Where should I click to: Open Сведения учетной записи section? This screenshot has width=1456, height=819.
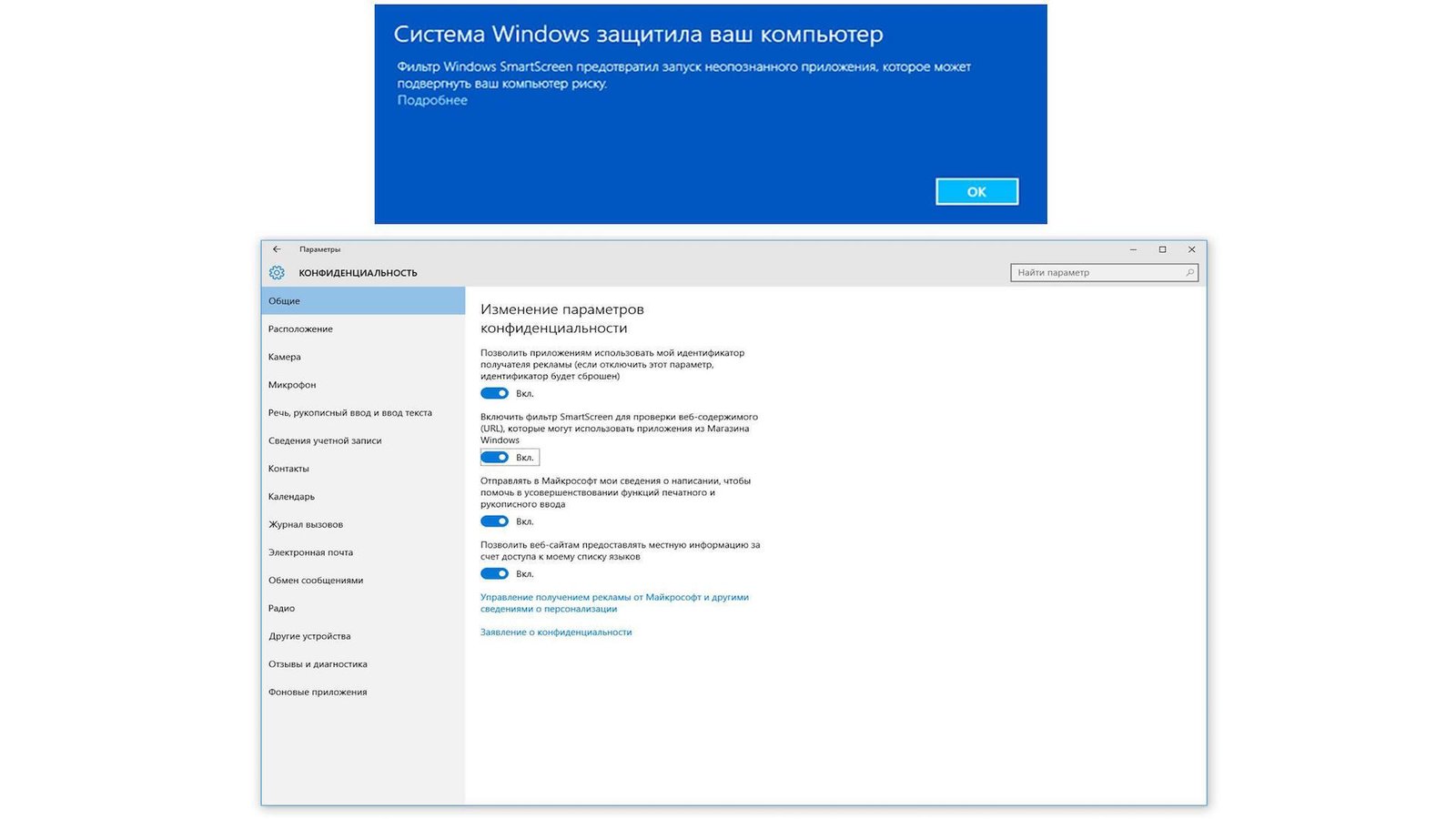pyautogui.click(x=363, y=440)
